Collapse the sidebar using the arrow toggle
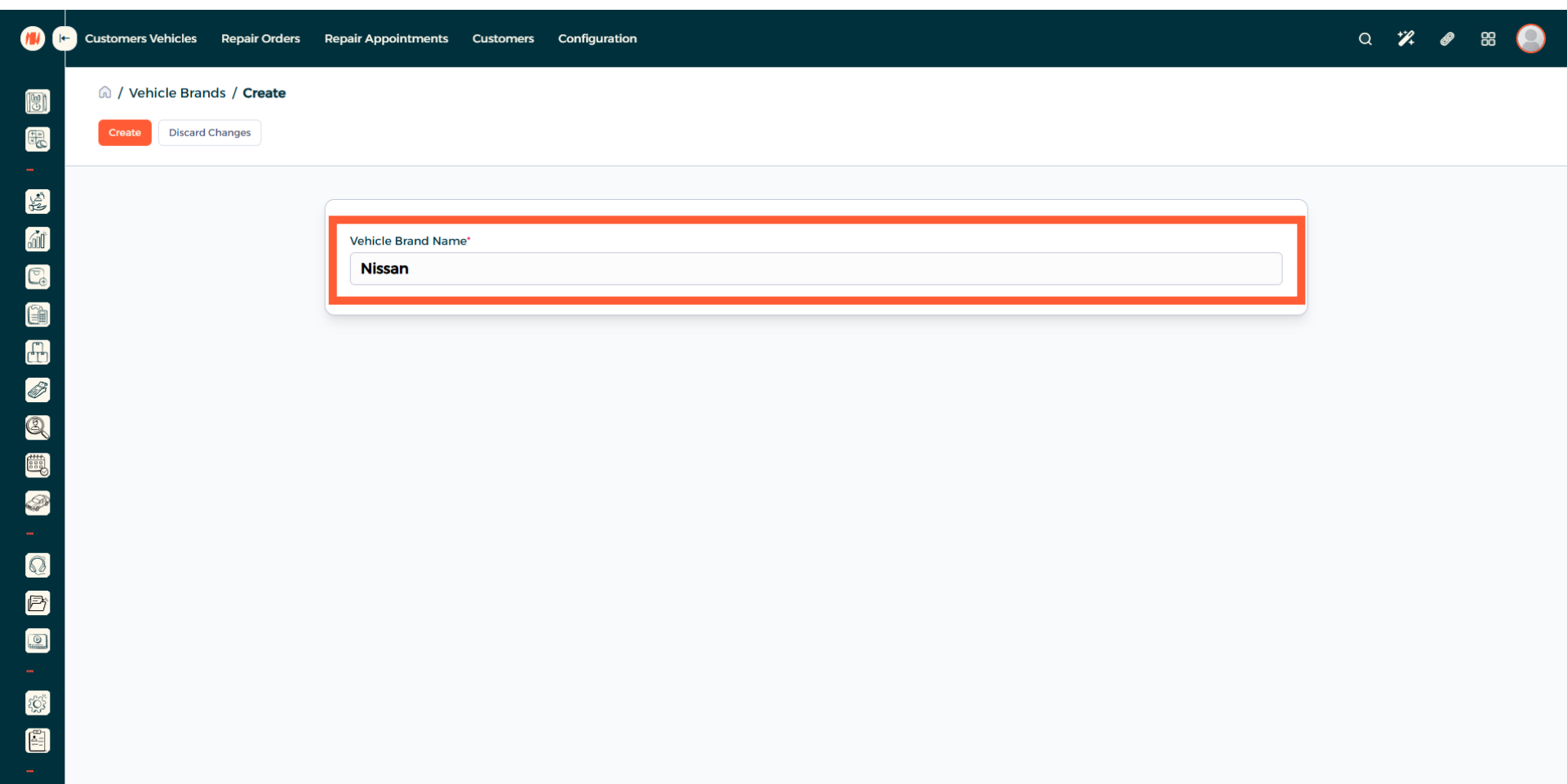 coord(64,38)
